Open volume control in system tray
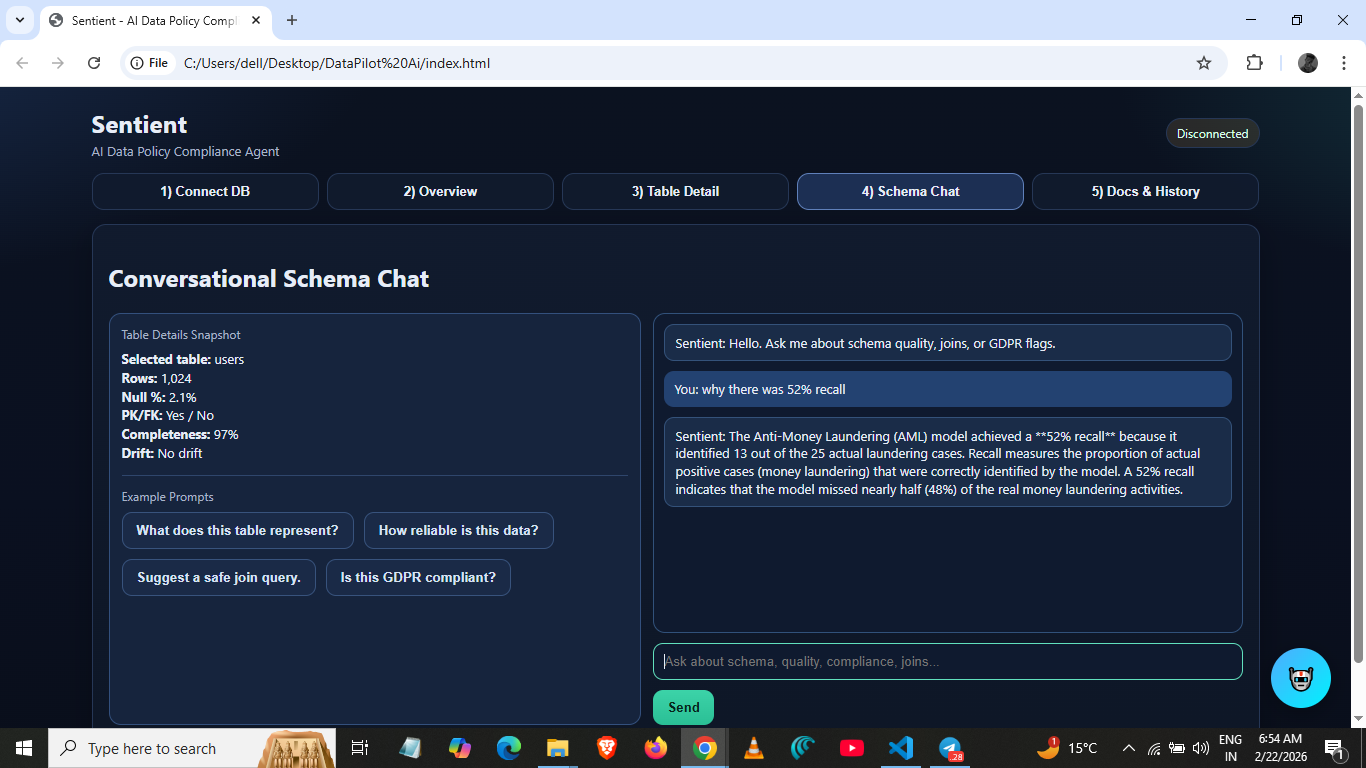 1201,748
